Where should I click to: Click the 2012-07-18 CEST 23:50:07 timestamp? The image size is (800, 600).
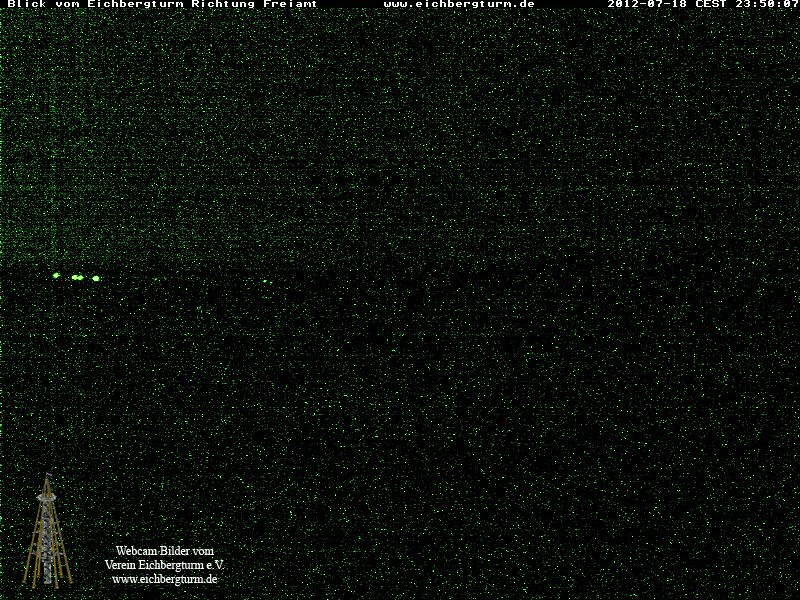pos(703,4)
